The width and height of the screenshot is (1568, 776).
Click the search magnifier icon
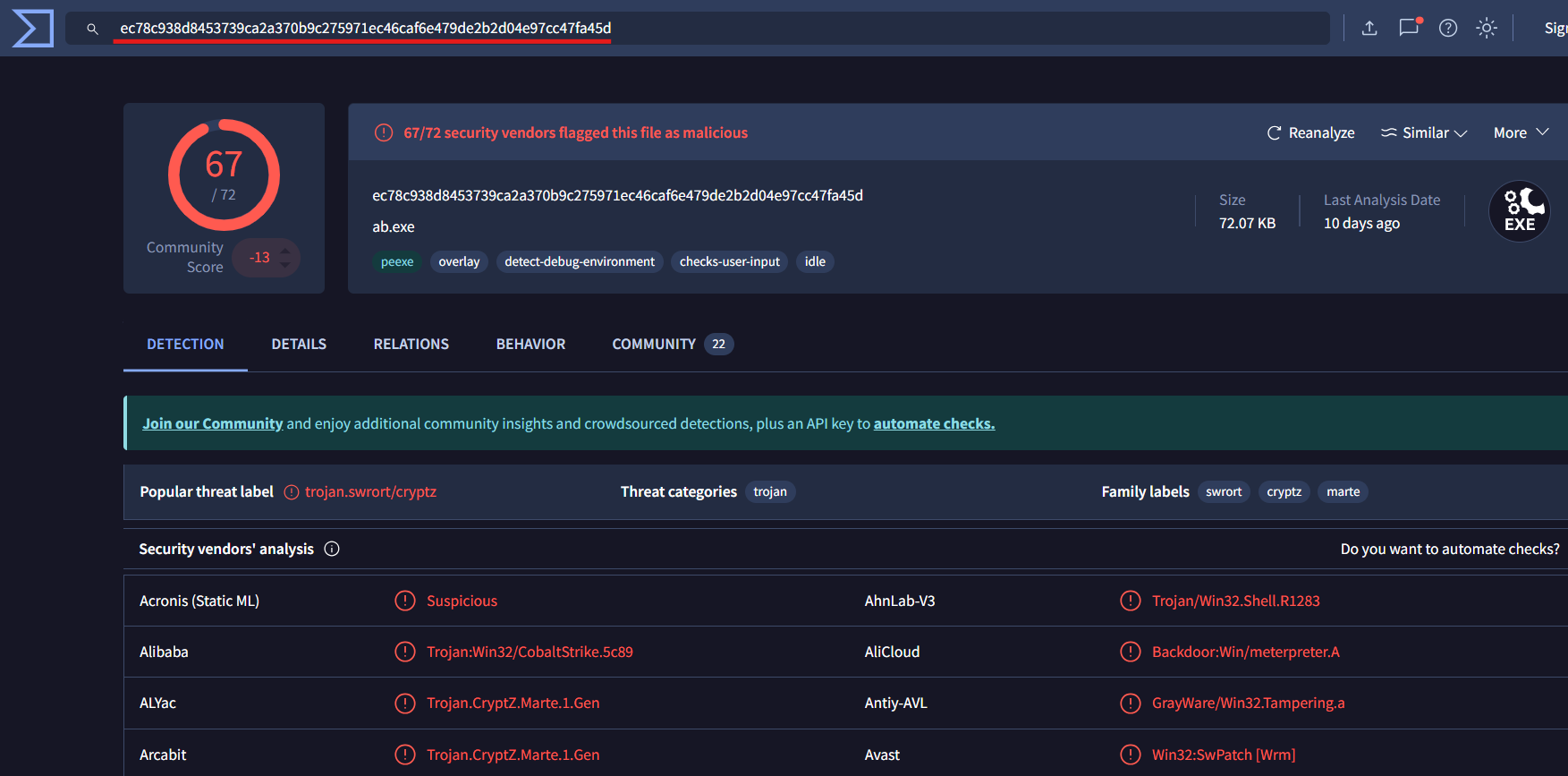point(92,29)
